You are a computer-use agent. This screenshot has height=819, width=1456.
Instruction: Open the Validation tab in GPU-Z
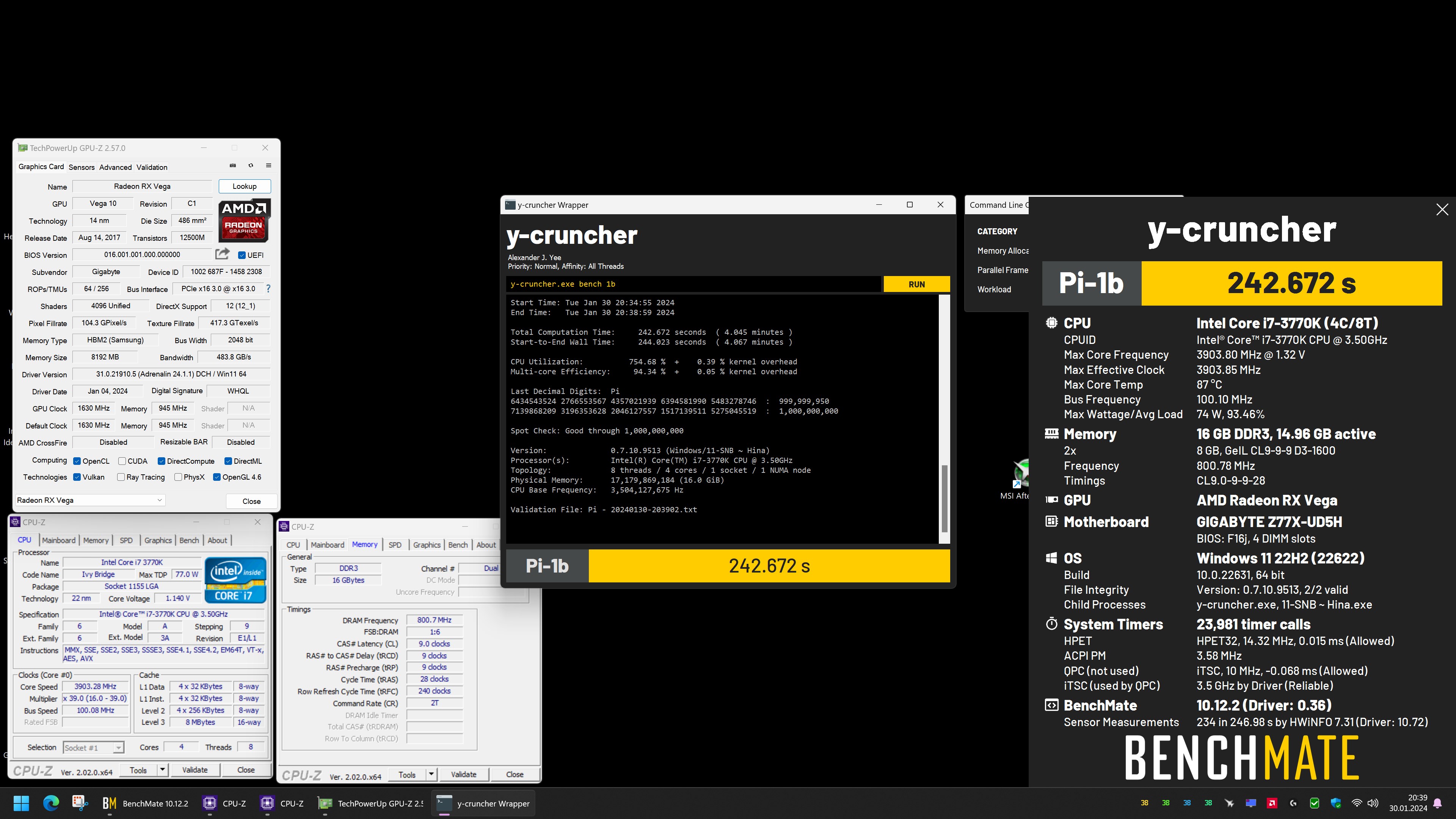152,167
